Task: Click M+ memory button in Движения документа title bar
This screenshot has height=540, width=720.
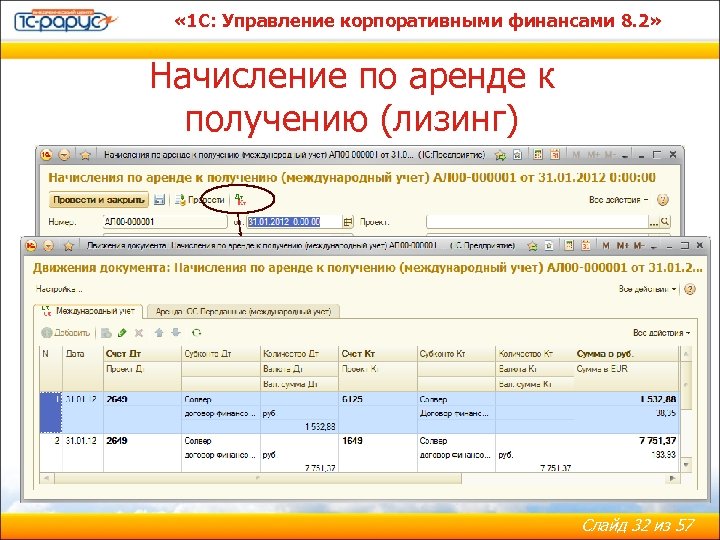Action: (623, 246)
